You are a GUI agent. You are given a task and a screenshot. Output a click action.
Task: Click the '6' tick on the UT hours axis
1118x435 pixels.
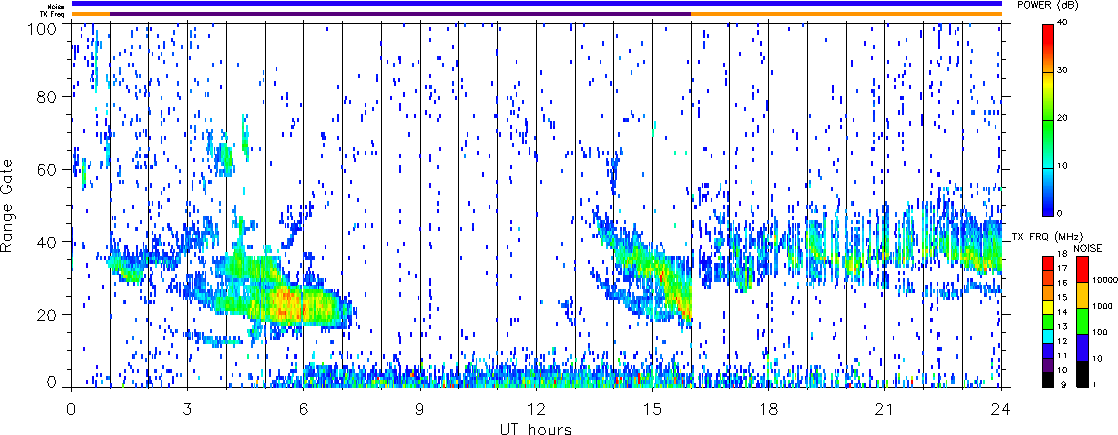point(304,408)
